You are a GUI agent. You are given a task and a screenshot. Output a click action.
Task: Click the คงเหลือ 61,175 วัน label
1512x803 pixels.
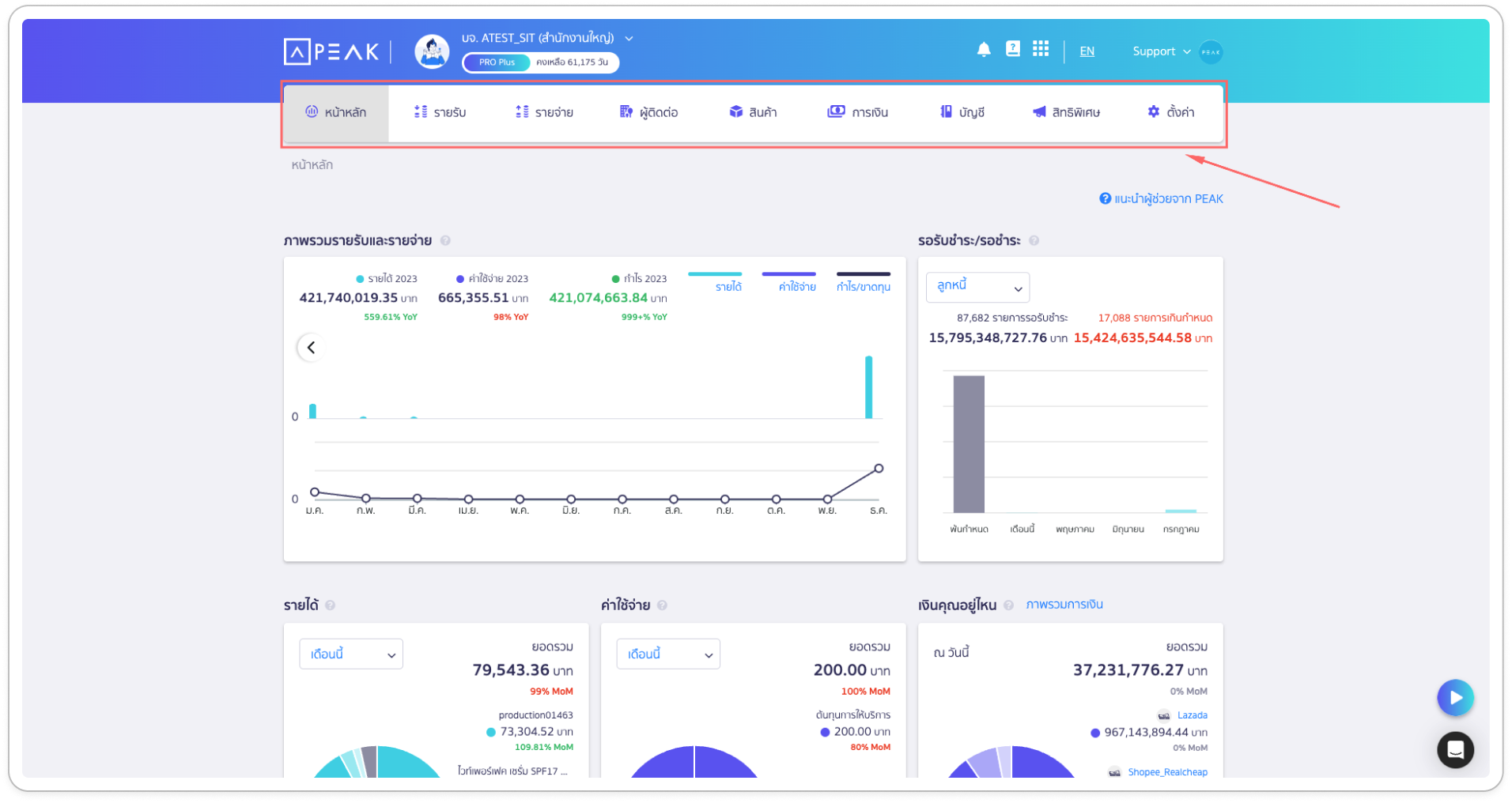point(572,62)
